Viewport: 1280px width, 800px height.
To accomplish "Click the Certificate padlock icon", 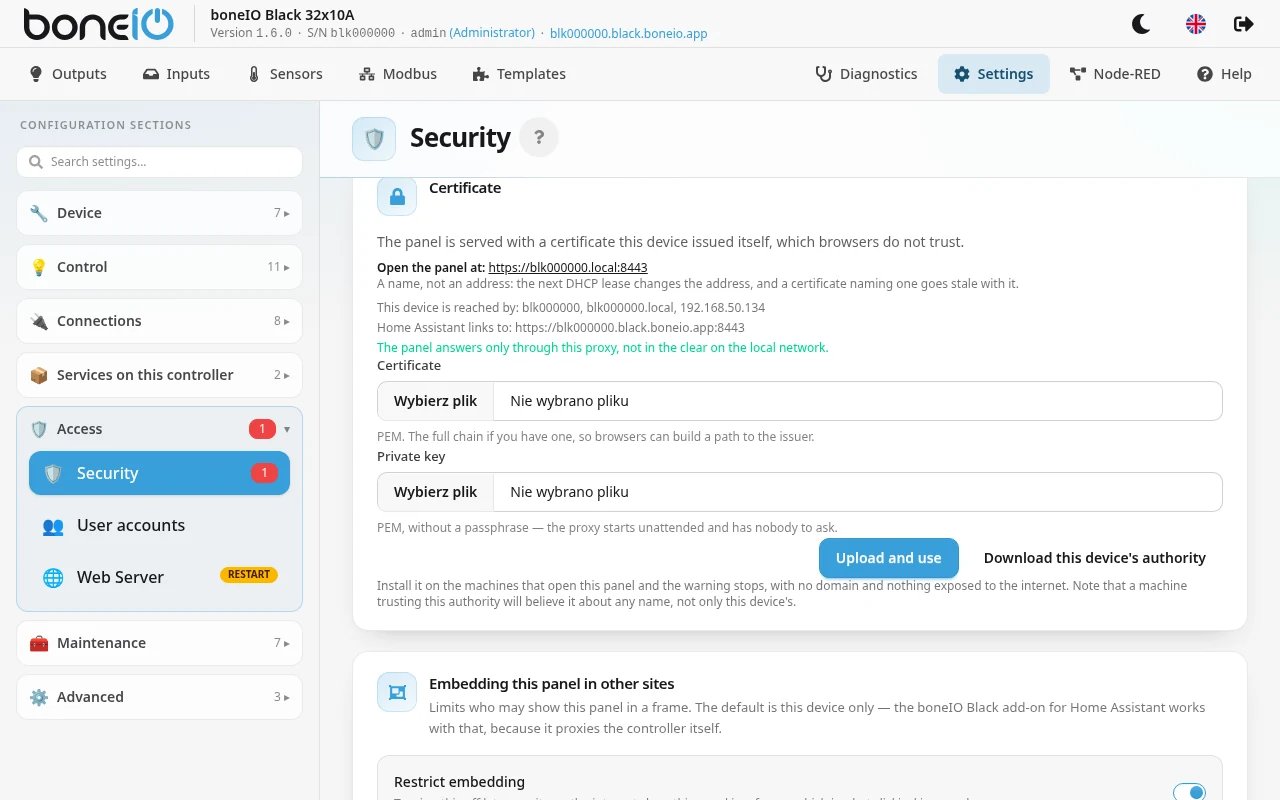I will tap(397, 196).
